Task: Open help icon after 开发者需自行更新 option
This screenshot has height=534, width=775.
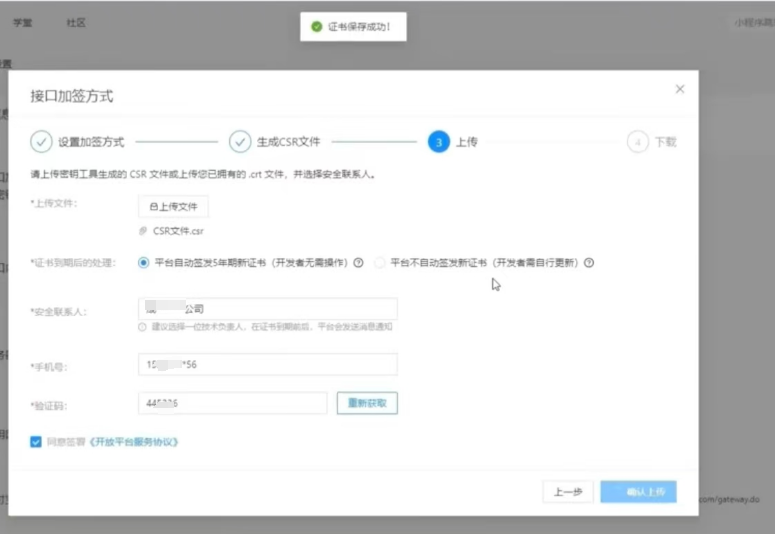Action: click(589, 263)
